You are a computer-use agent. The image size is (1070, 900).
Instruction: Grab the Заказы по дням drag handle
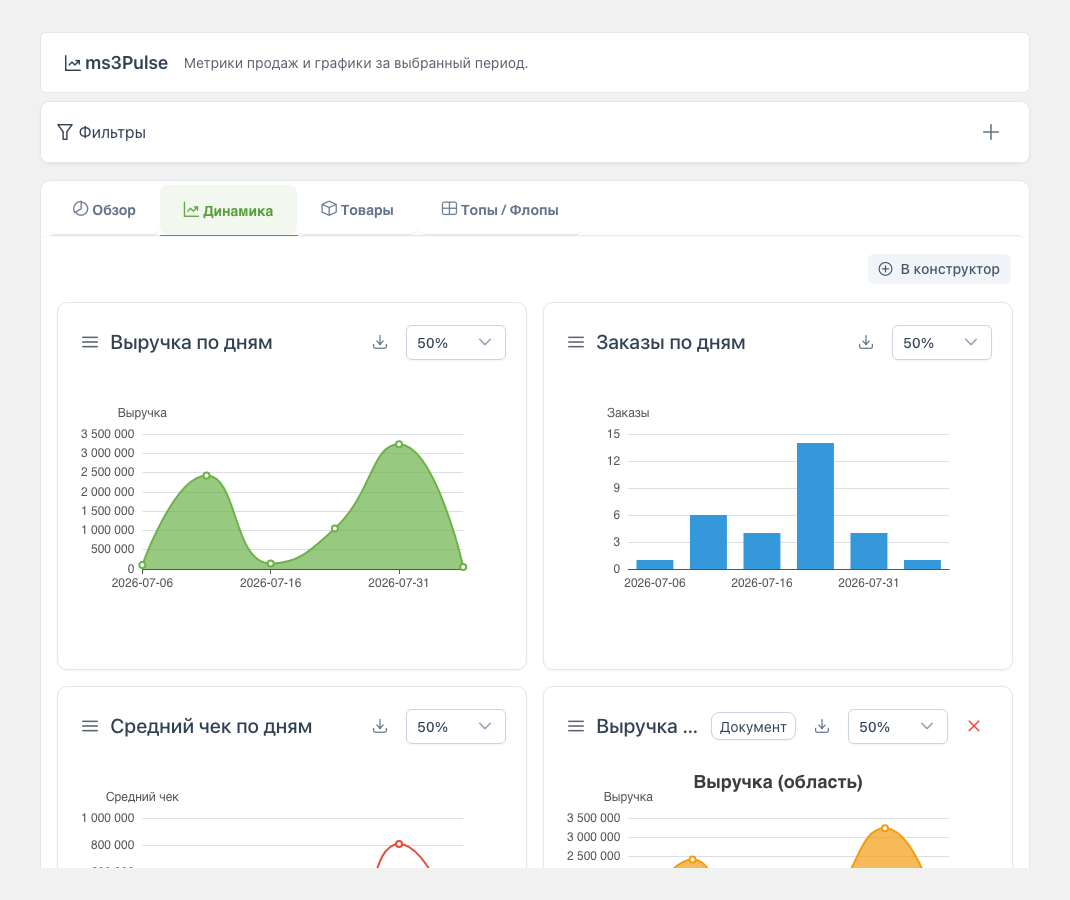(x=576, y=343)
